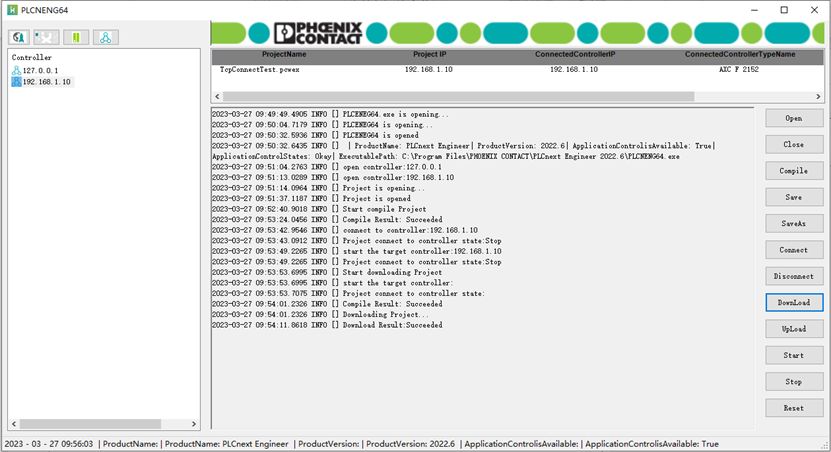Click the DownLoad button

(x=793, y=302)
